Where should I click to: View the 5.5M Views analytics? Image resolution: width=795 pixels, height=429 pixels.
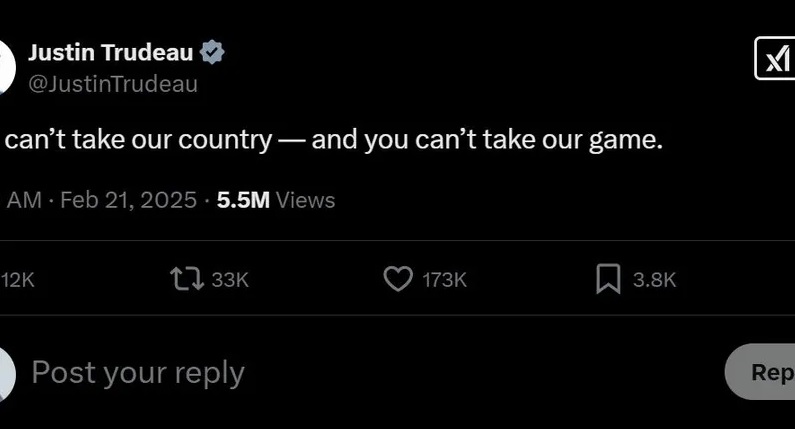[275, 200]
